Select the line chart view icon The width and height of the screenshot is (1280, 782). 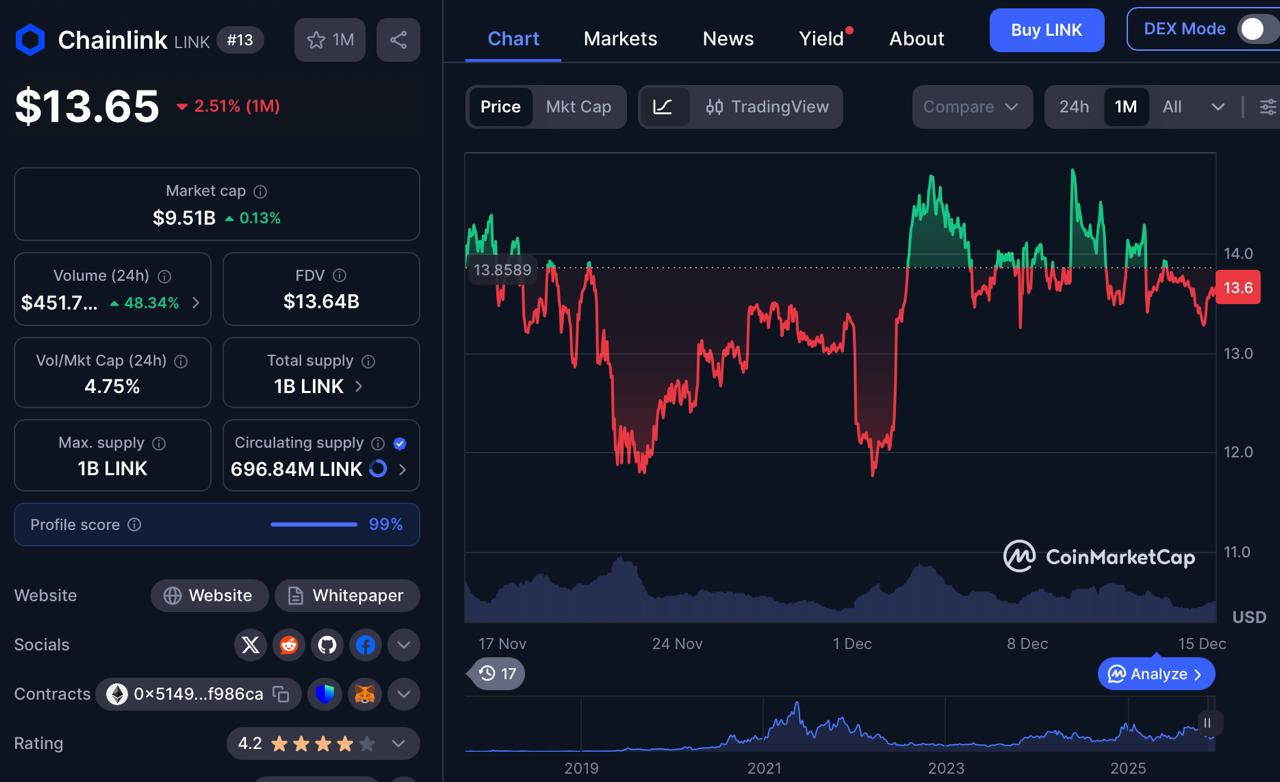[664, 107]
